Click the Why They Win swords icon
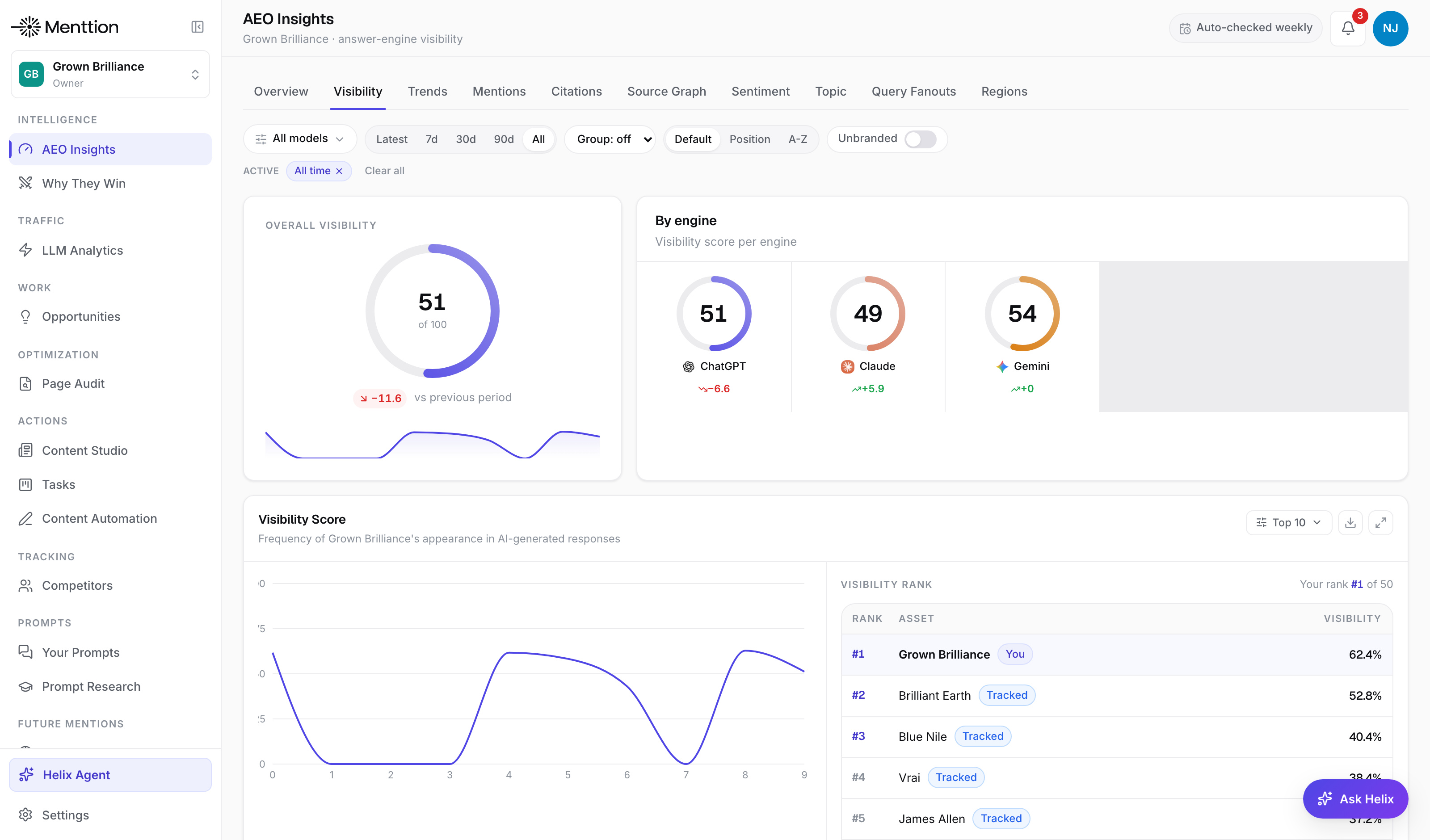 25,183
